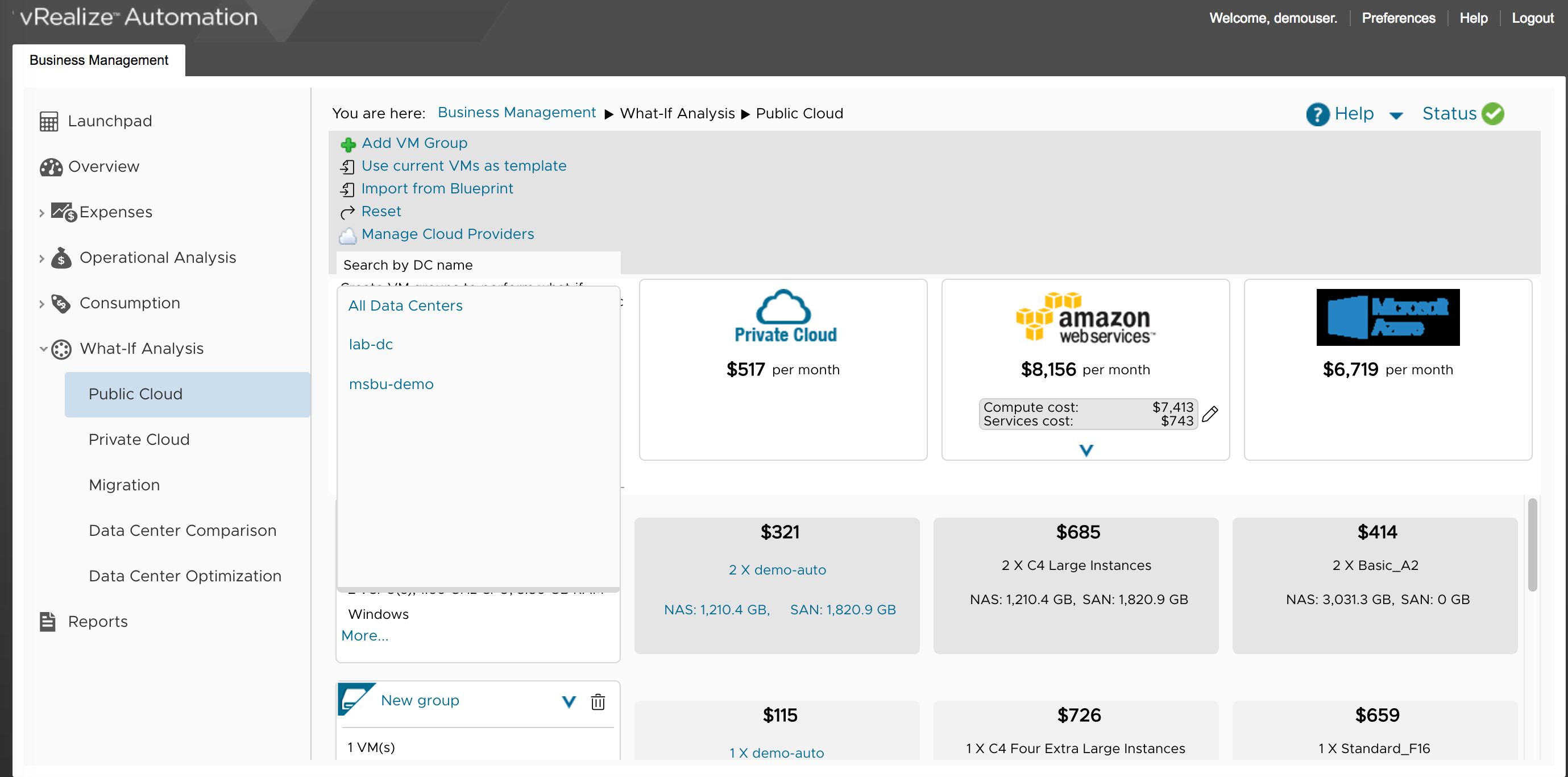Click the Expenses section link
The image size is (1568, 777).
click(x=115, y=212)
